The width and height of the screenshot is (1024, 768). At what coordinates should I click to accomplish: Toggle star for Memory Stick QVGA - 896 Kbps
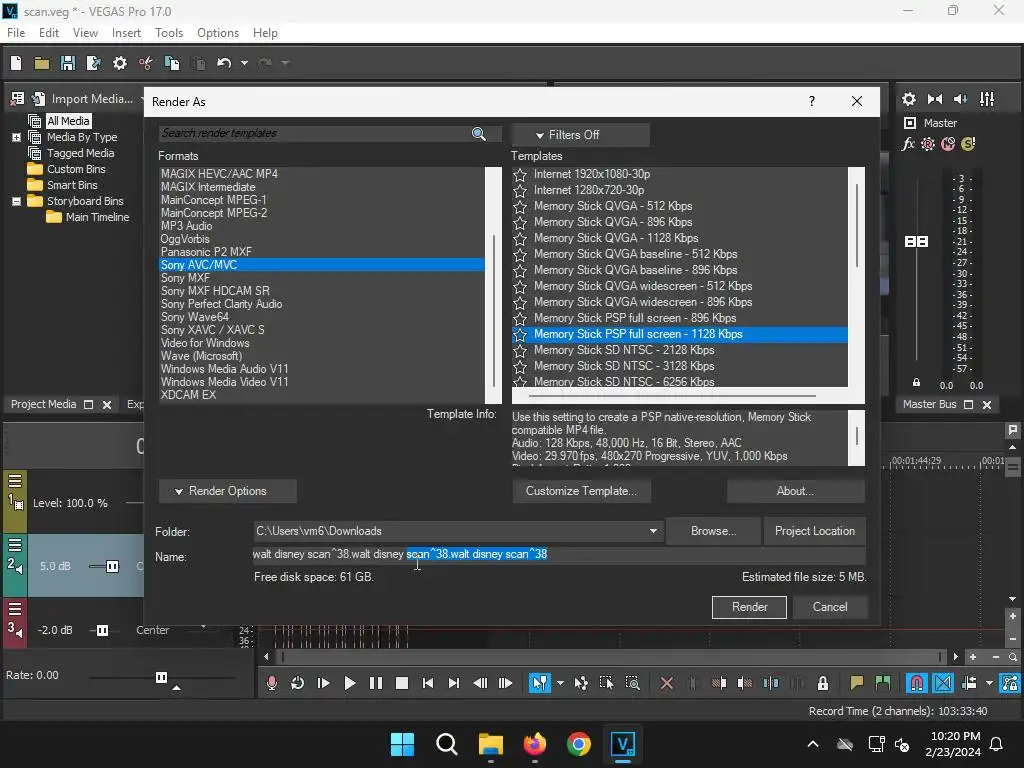click(x=520, y=223)
